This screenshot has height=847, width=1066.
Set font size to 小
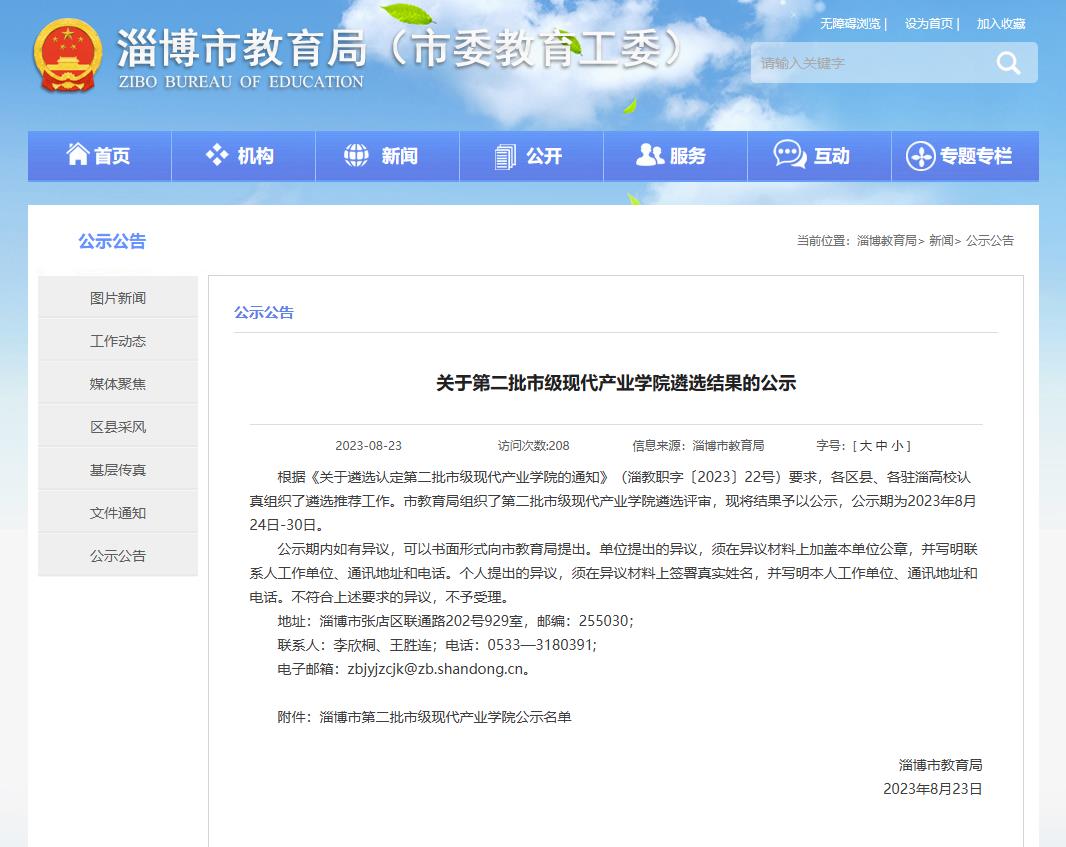click(897, 446)
